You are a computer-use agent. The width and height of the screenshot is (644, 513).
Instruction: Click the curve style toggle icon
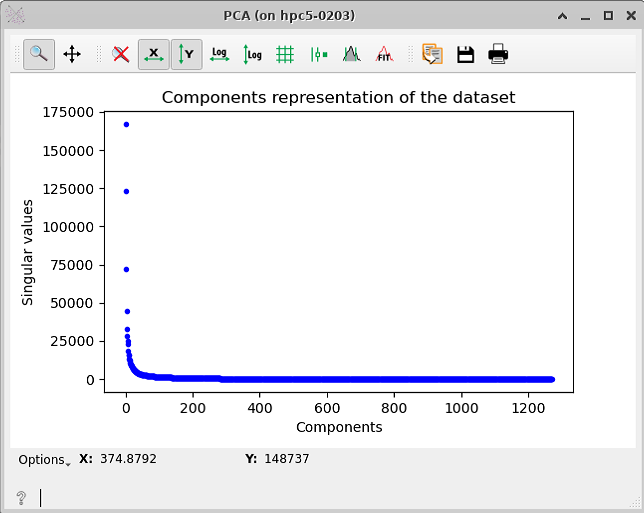(x=318, y=54)
